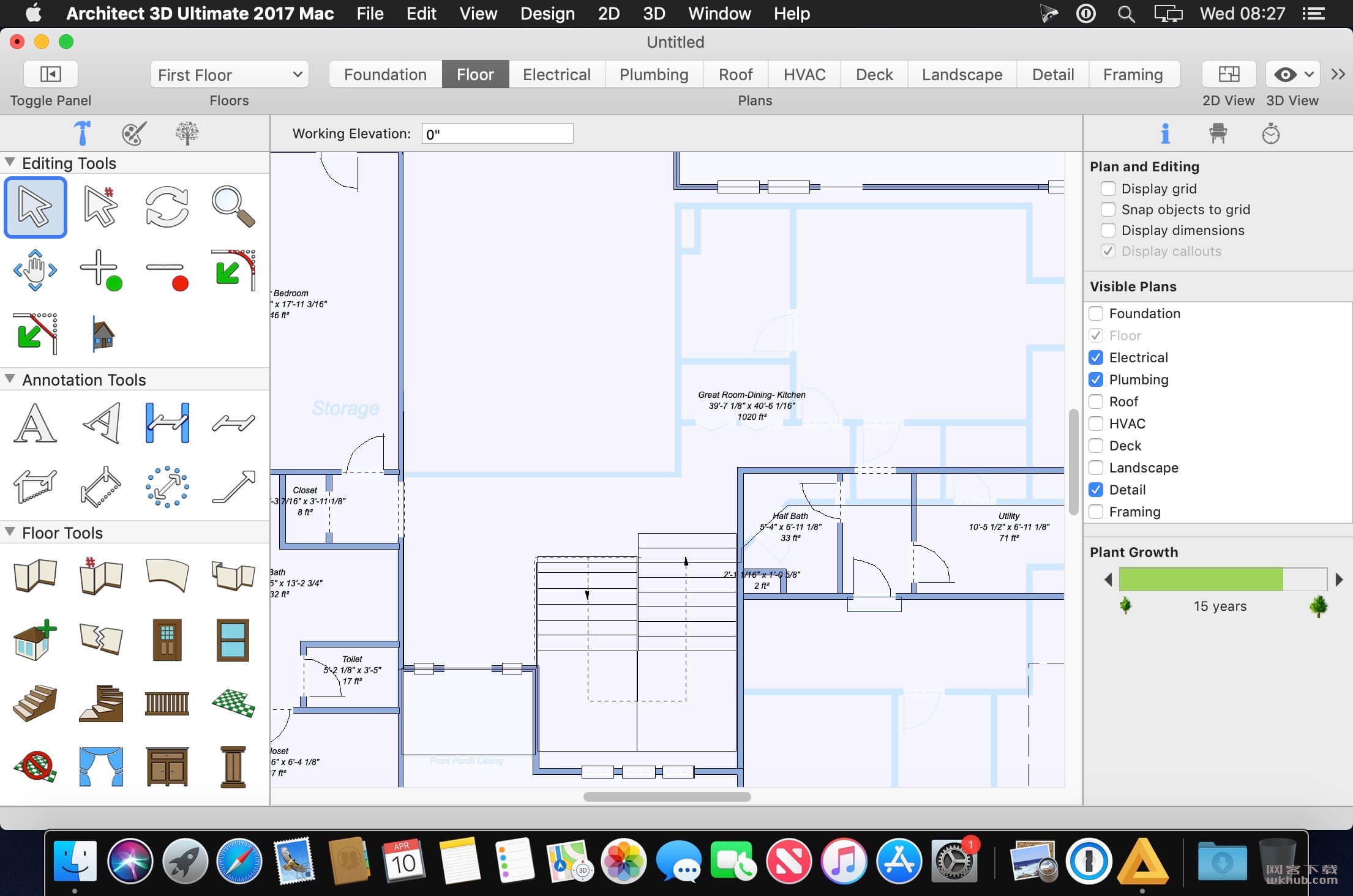Image resolution: width=1353 pixels, height=896 pixels.
Task: Uncheck Electrical in Visible Plans
Action: [x=1096, y=357]
